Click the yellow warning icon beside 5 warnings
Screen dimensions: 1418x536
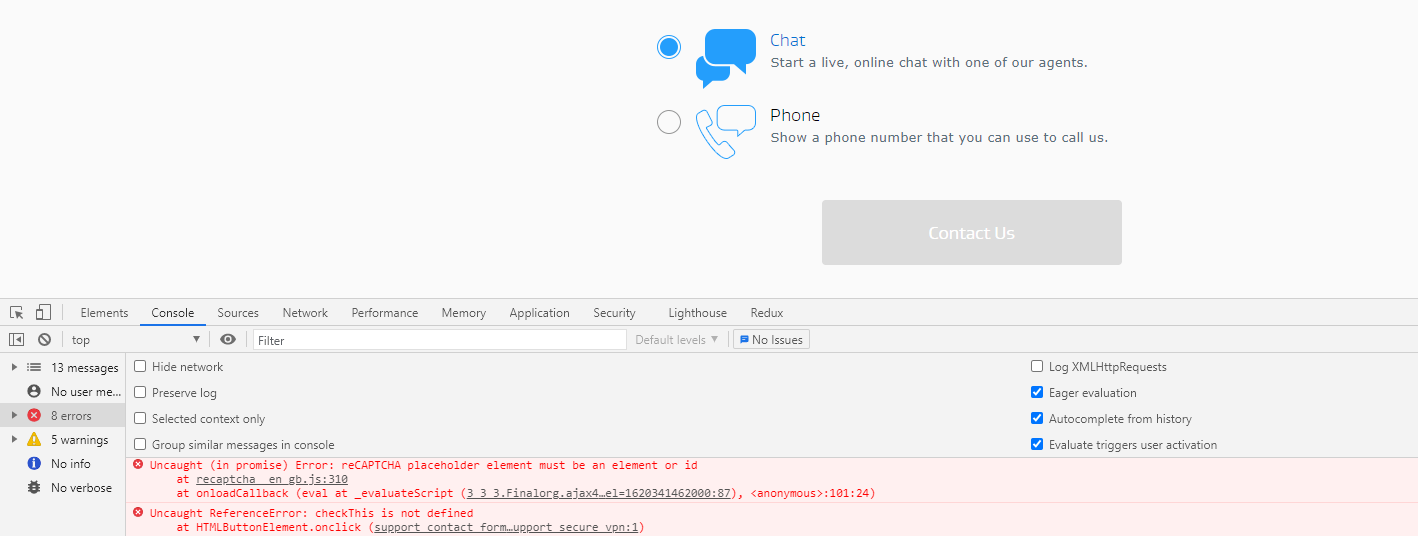[34, 440]
